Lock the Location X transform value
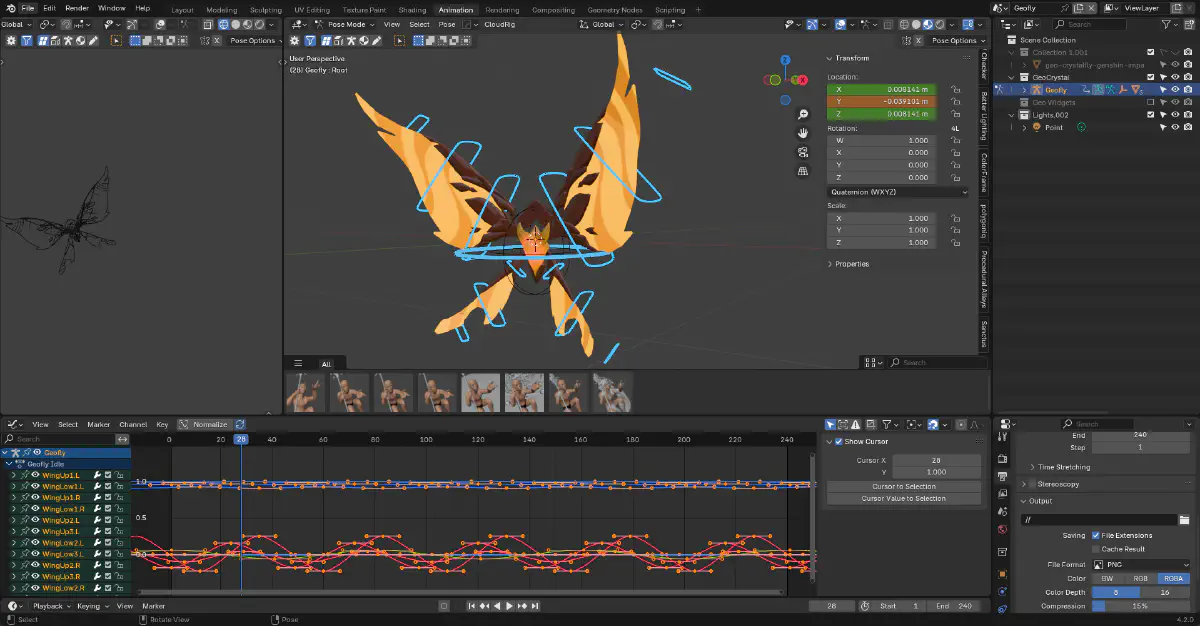 (x=956, y=89)
